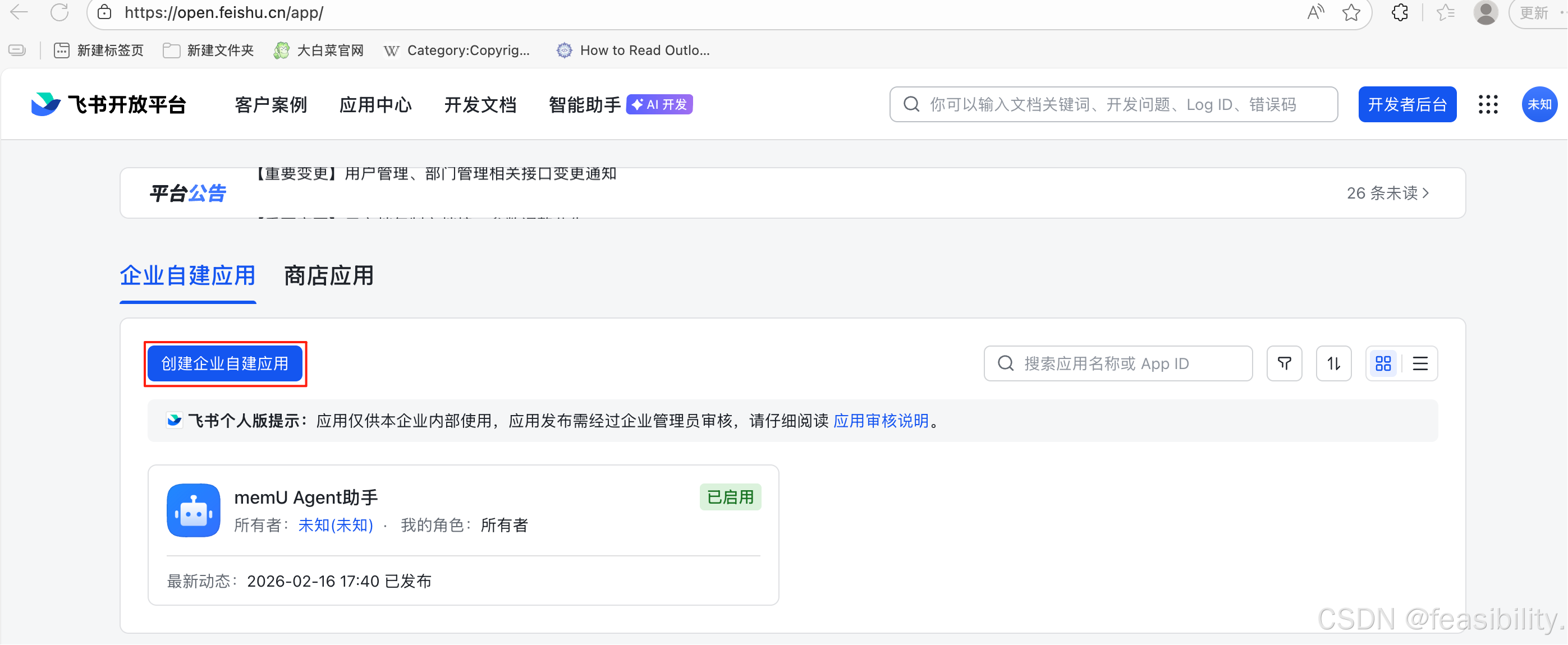The width and height of the screenshot is (1568, 645).
Task: Click the search magnifier in the top search bar
Action: (x=911, y=104)
